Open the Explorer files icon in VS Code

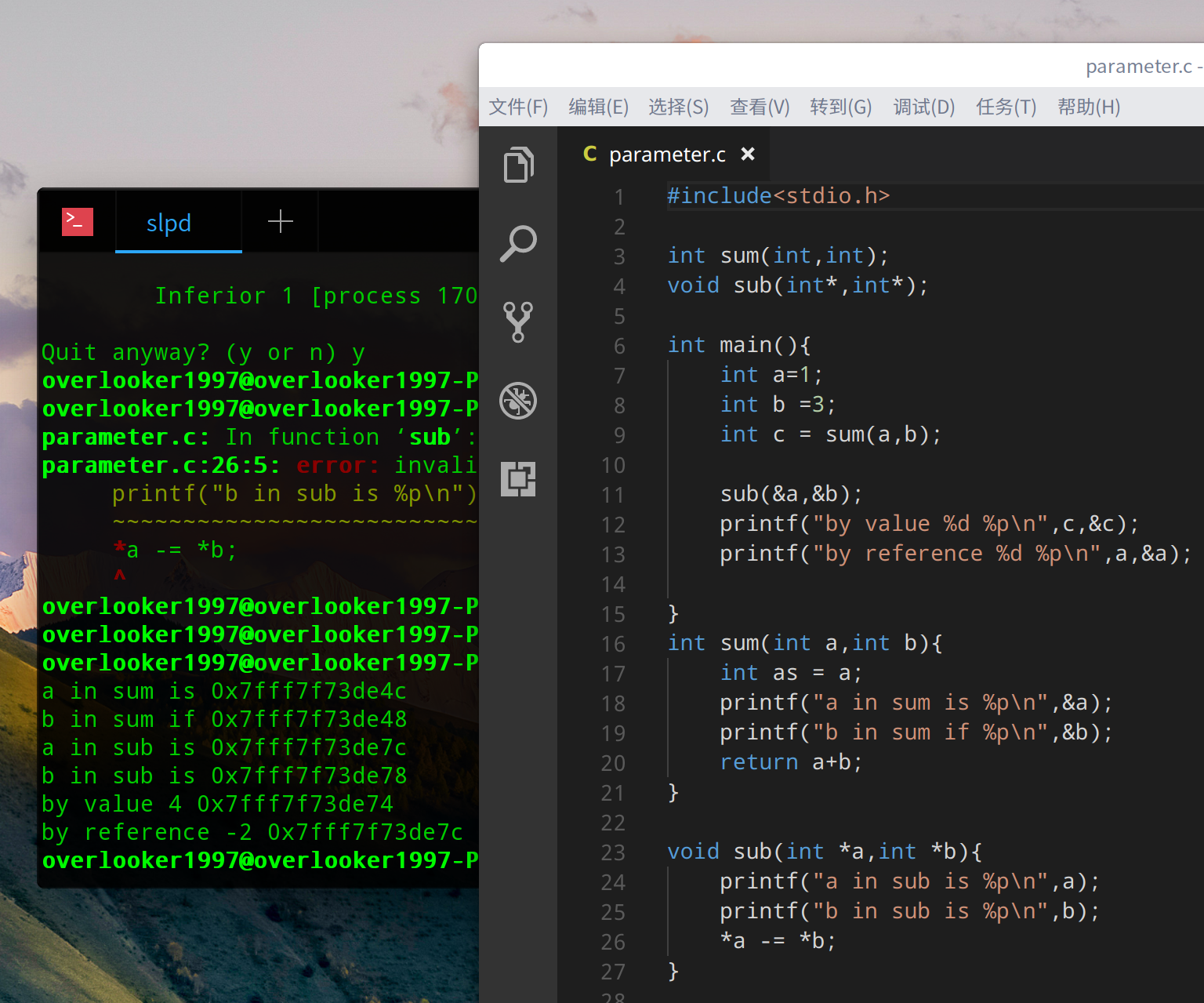click(518, 165)
